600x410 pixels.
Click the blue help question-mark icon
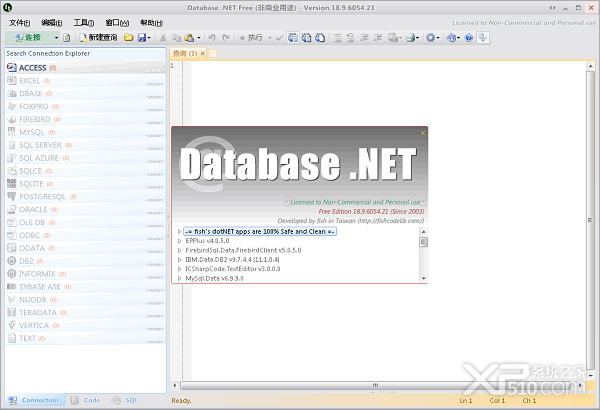click(x=469, y=38)
